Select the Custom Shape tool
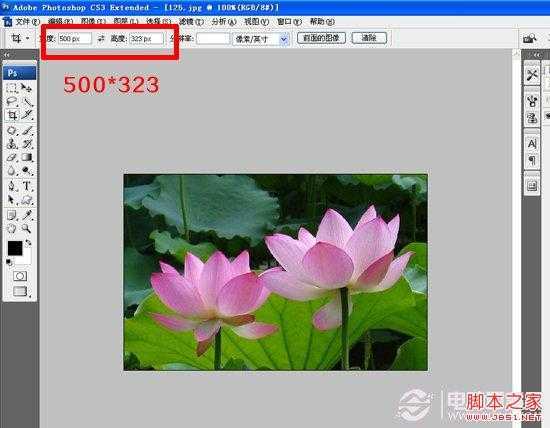 (27, 200)
